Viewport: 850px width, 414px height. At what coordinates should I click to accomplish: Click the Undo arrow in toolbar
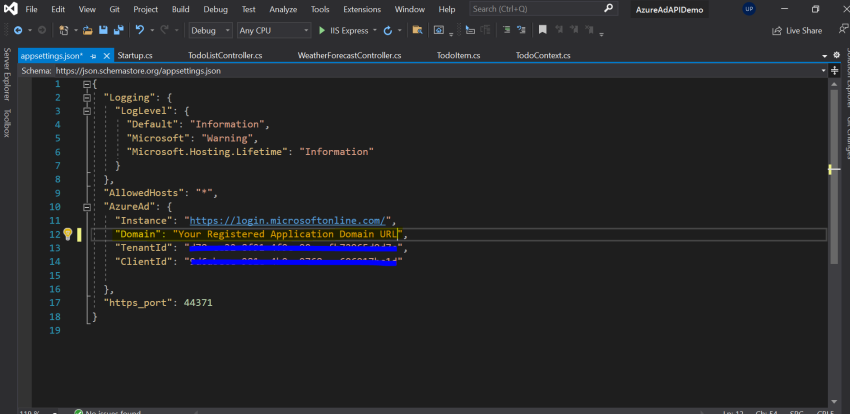tap(138, 31)
